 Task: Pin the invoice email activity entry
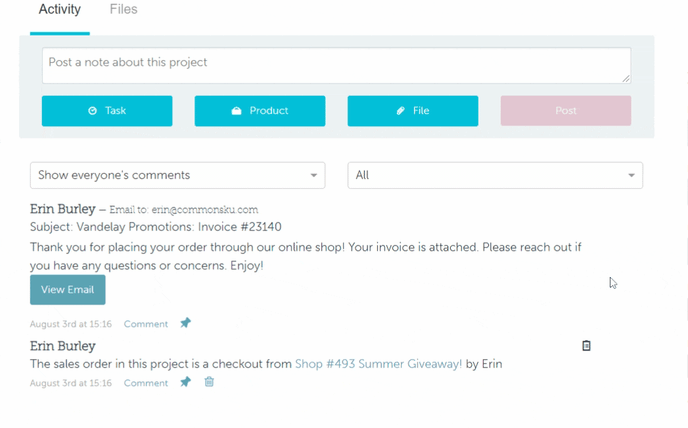185,323
